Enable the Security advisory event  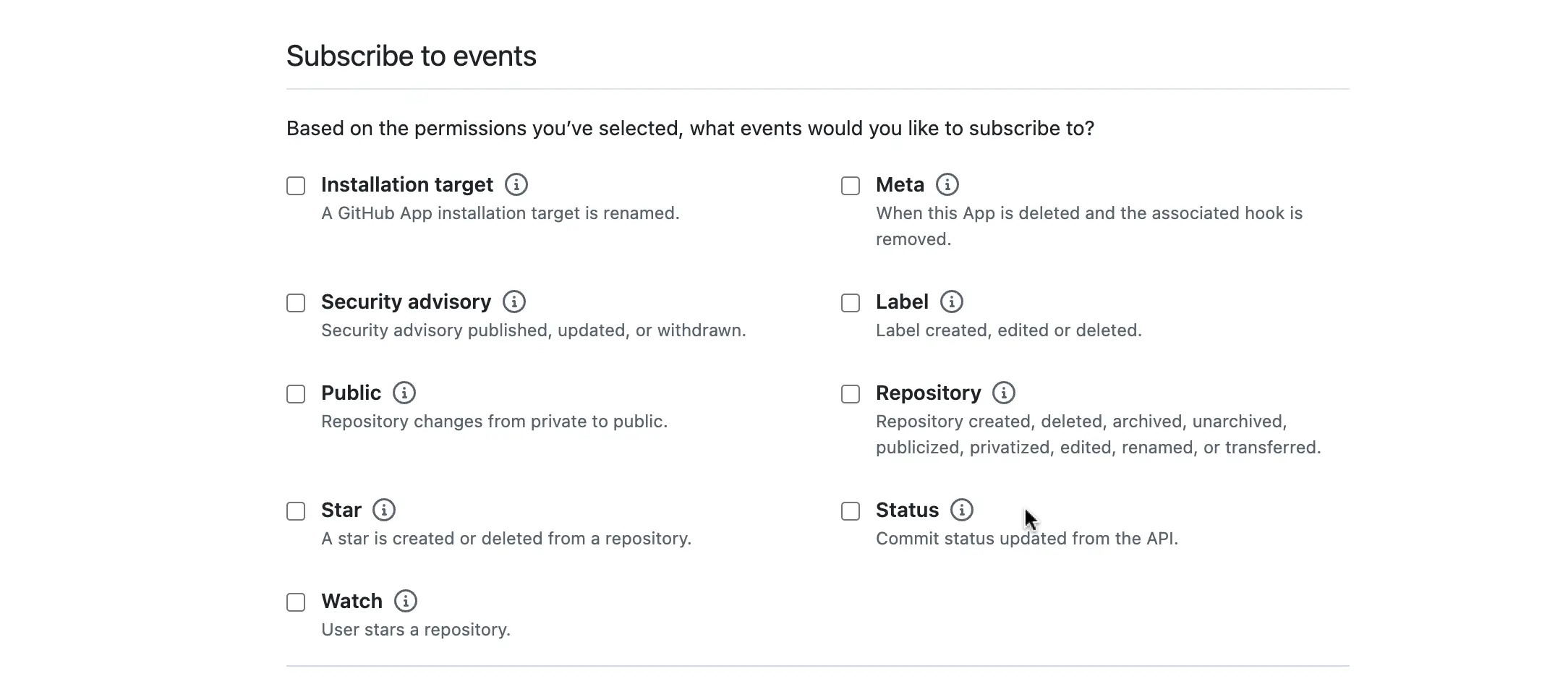pos(295,303)
